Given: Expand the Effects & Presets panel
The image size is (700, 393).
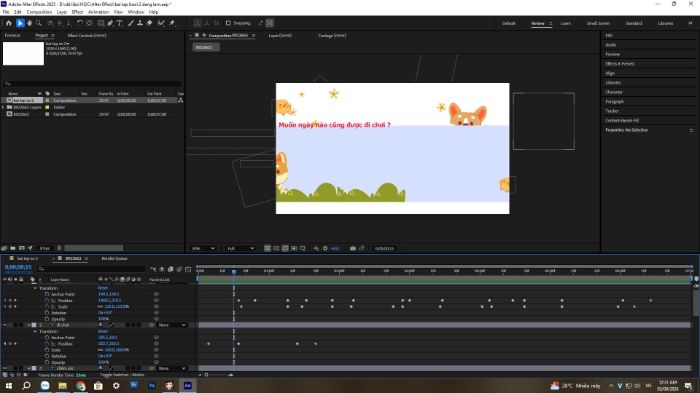Looking at the screenshot, I should pyautogui.click(x=620, y=64).
